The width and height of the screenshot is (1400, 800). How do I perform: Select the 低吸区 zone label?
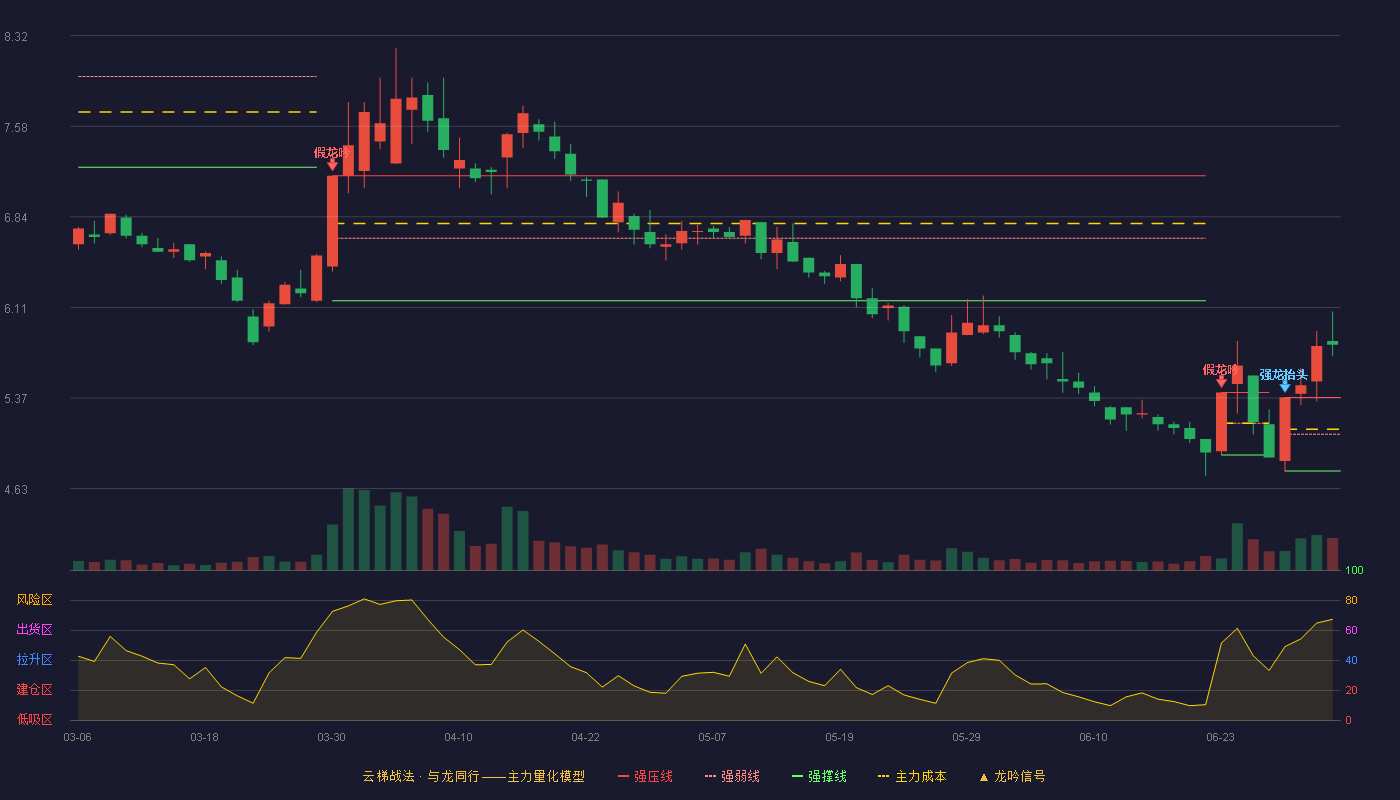[34, 719]
